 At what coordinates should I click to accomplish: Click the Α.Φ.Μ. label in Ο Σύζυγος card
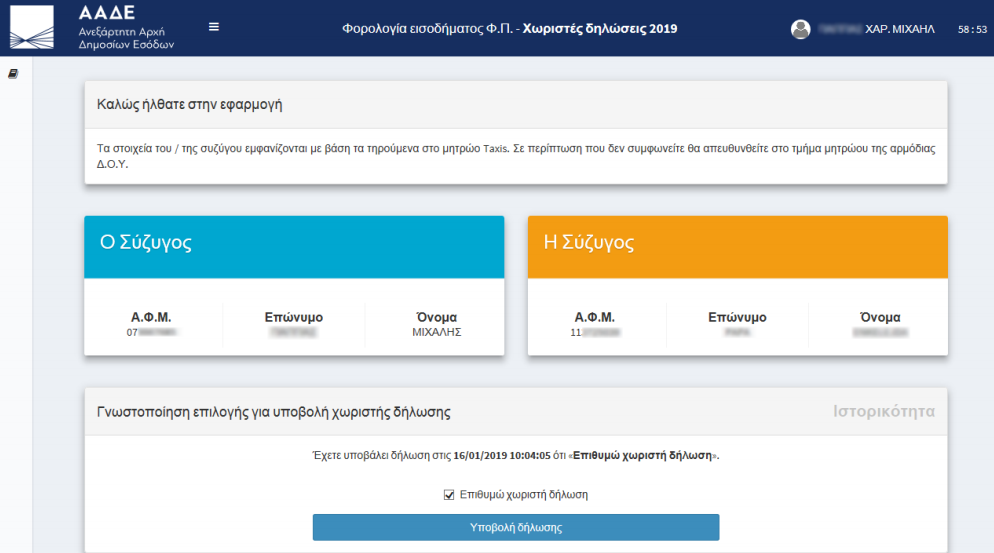[x=151, y=317]
